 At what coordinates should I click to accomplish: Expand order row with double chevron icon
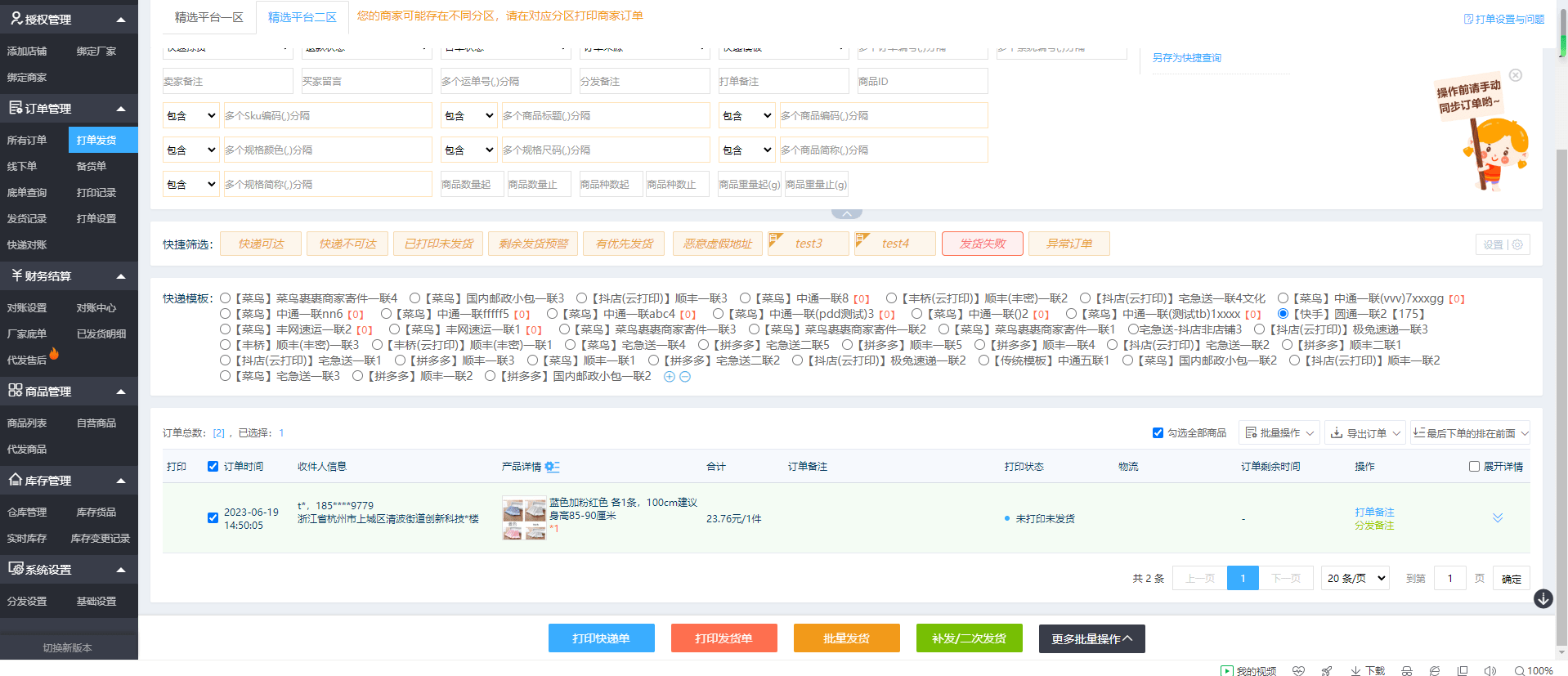click(1497, 518)
